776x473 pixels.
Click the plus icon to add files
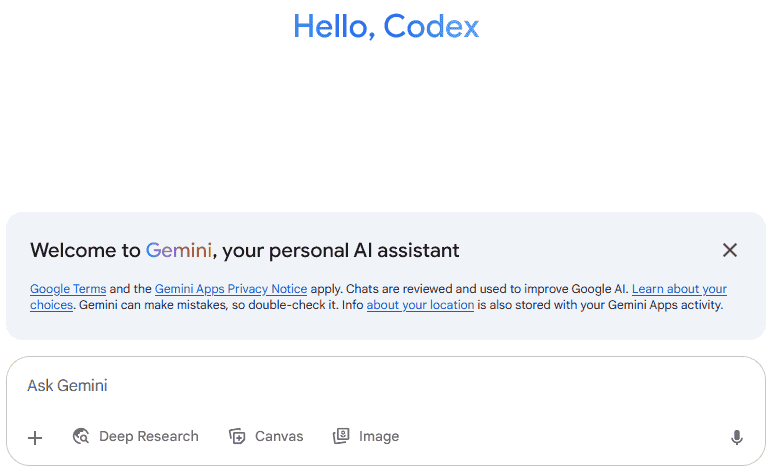35,437
